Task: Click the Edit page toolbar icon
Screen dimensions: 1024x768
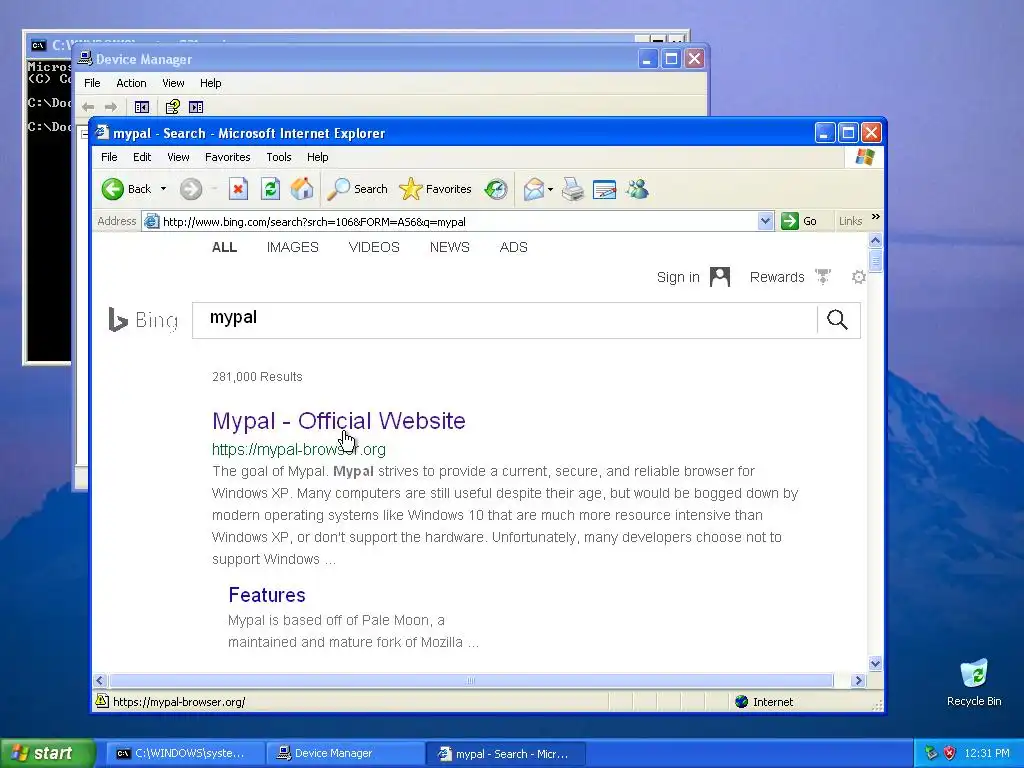Action: tap(604, 189)
